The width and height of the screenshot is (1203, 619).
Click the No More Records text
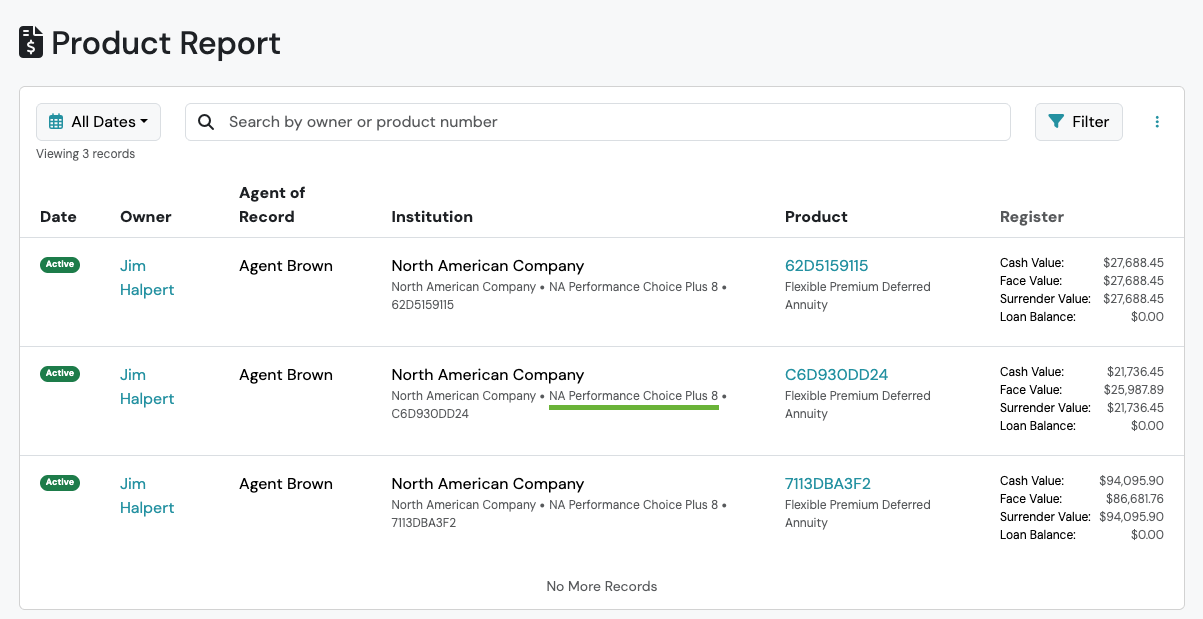click(602, 586)
